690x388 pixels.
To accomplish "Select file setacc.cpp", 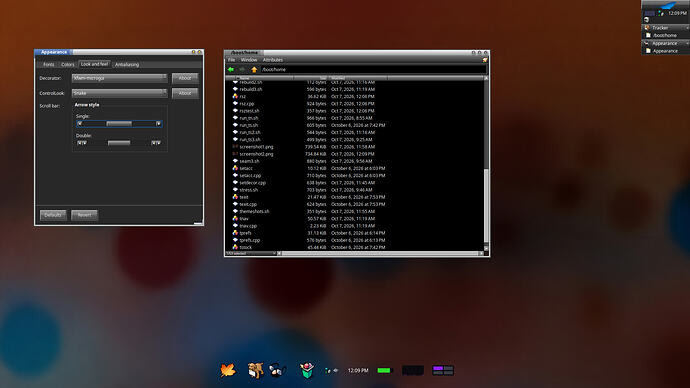I will pos(250,176).
